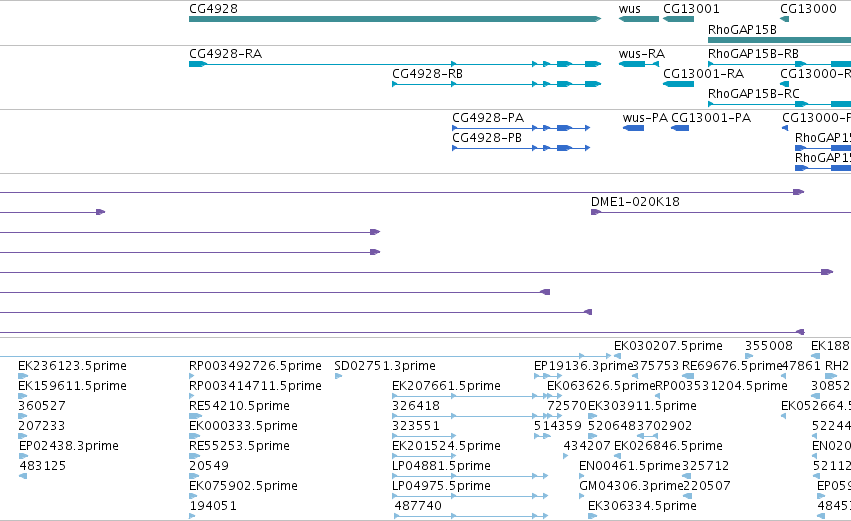This screenshot has width=851, height=521.
Task: Select EST RP003414711.5prime
Action: 255,386
